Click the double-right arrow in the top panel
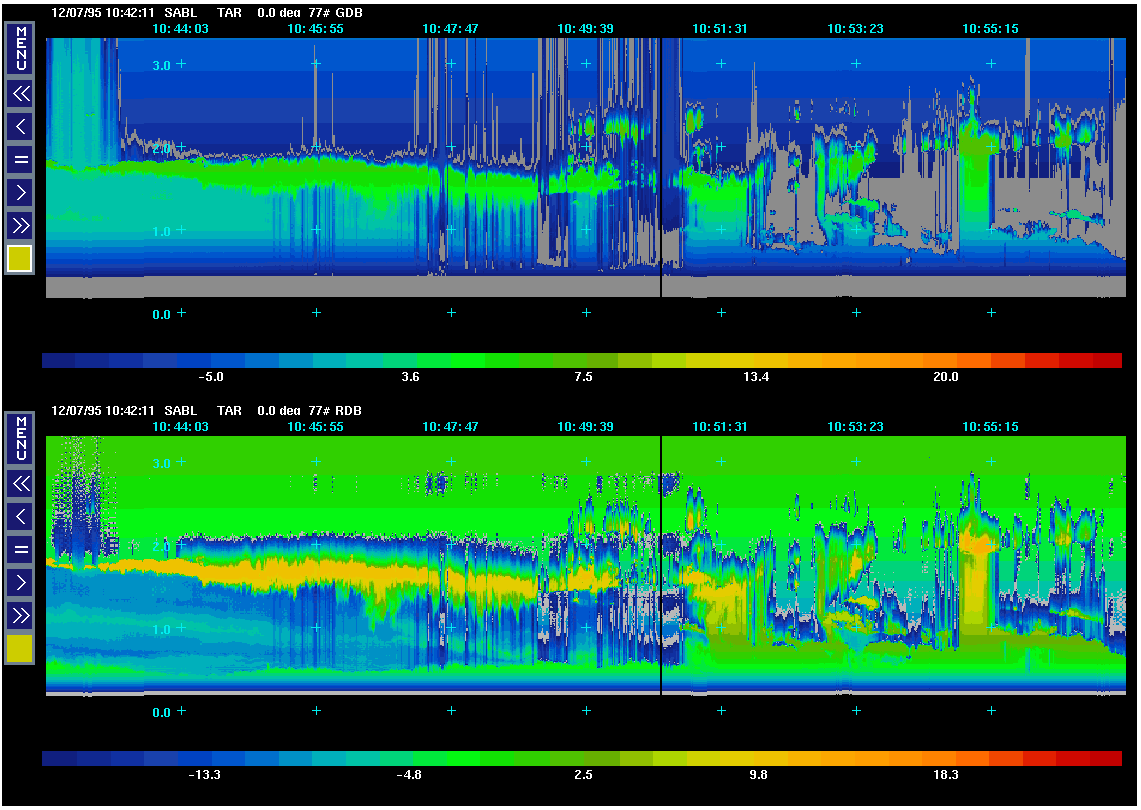1141x810 pixels. (x=21, y=224)
